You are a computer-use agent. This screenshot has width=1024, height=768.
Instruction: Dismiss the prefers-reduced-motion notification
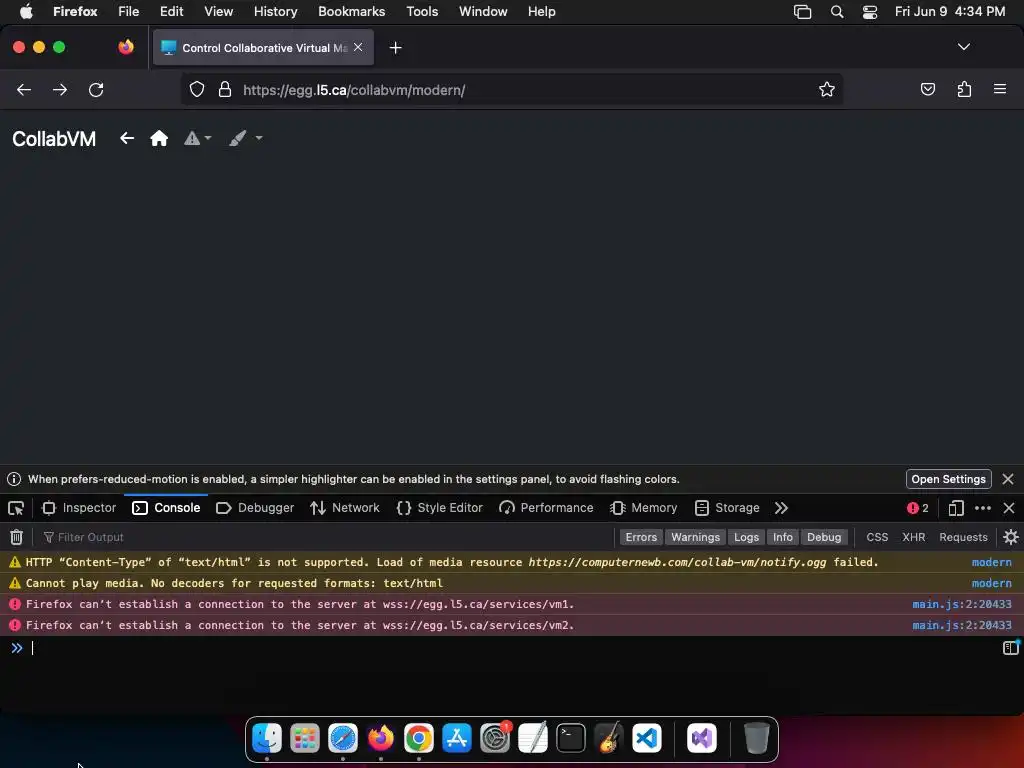pyautogui.click(x=1008, y=479)
